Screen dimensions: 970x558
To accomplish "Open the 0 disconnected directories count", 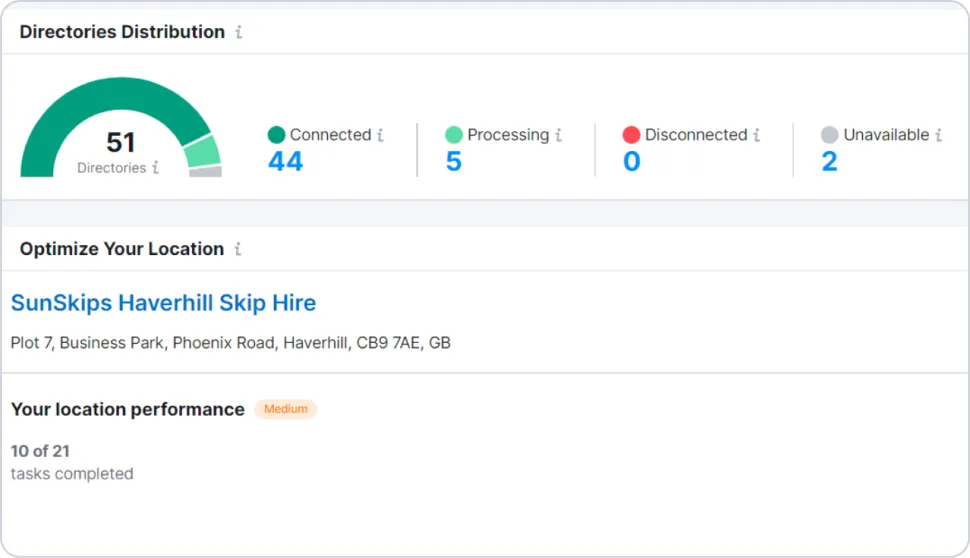I will pyautogui.click(x=632, y=161).
